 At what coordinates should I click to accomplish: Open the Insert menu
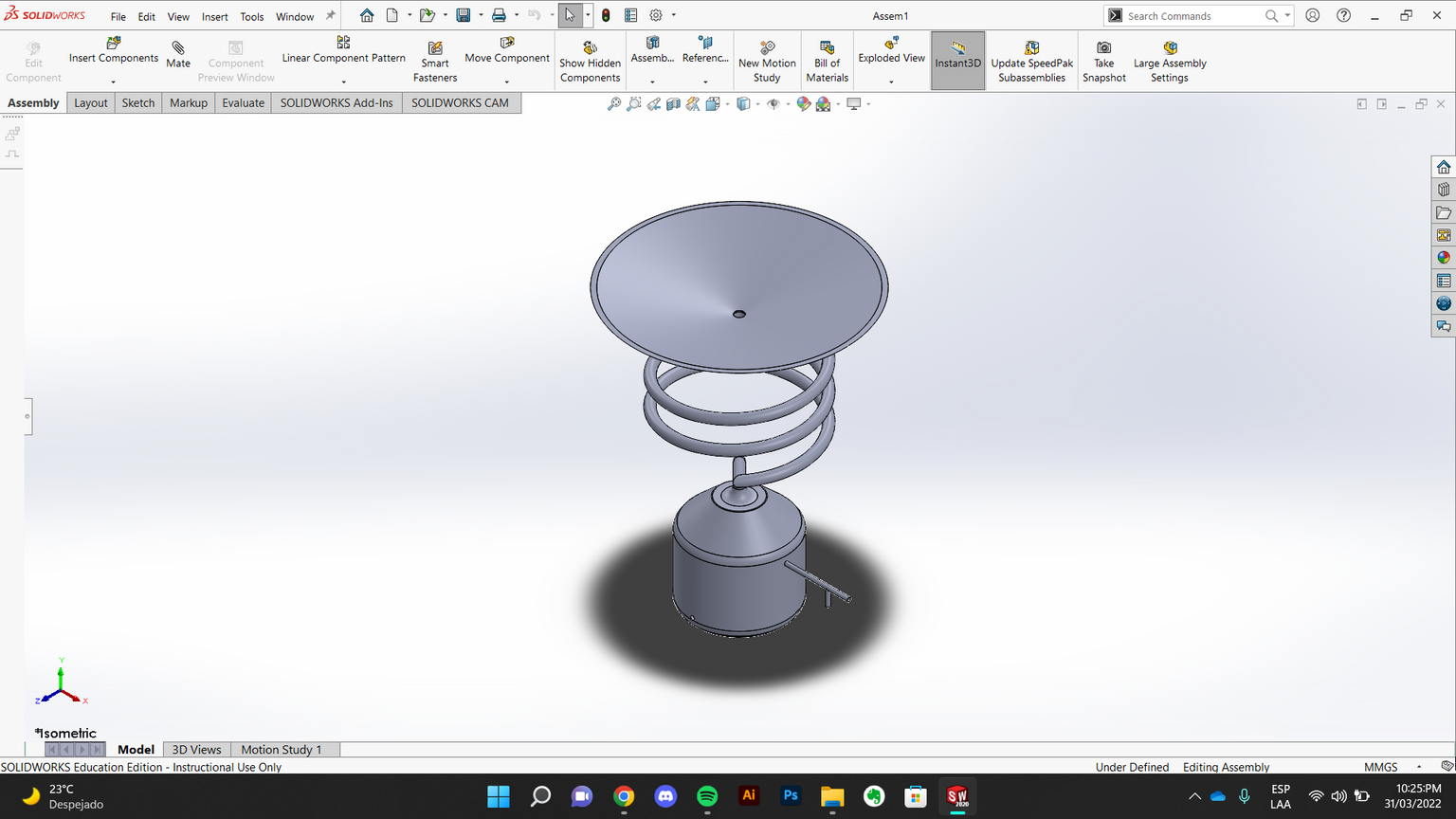click(x=214, y=17)
